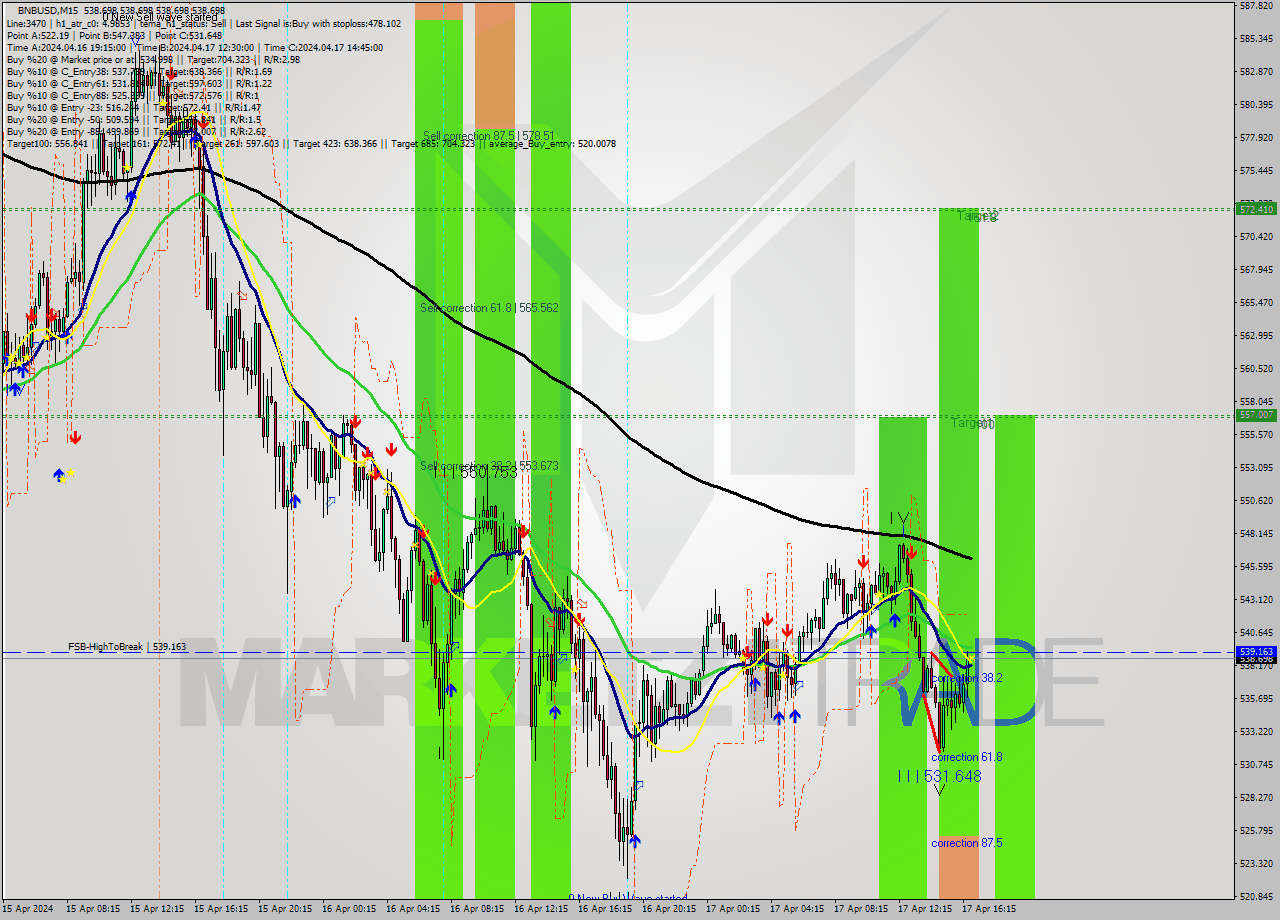Click the 'Target2' label near 572.410

coord(978,216)
